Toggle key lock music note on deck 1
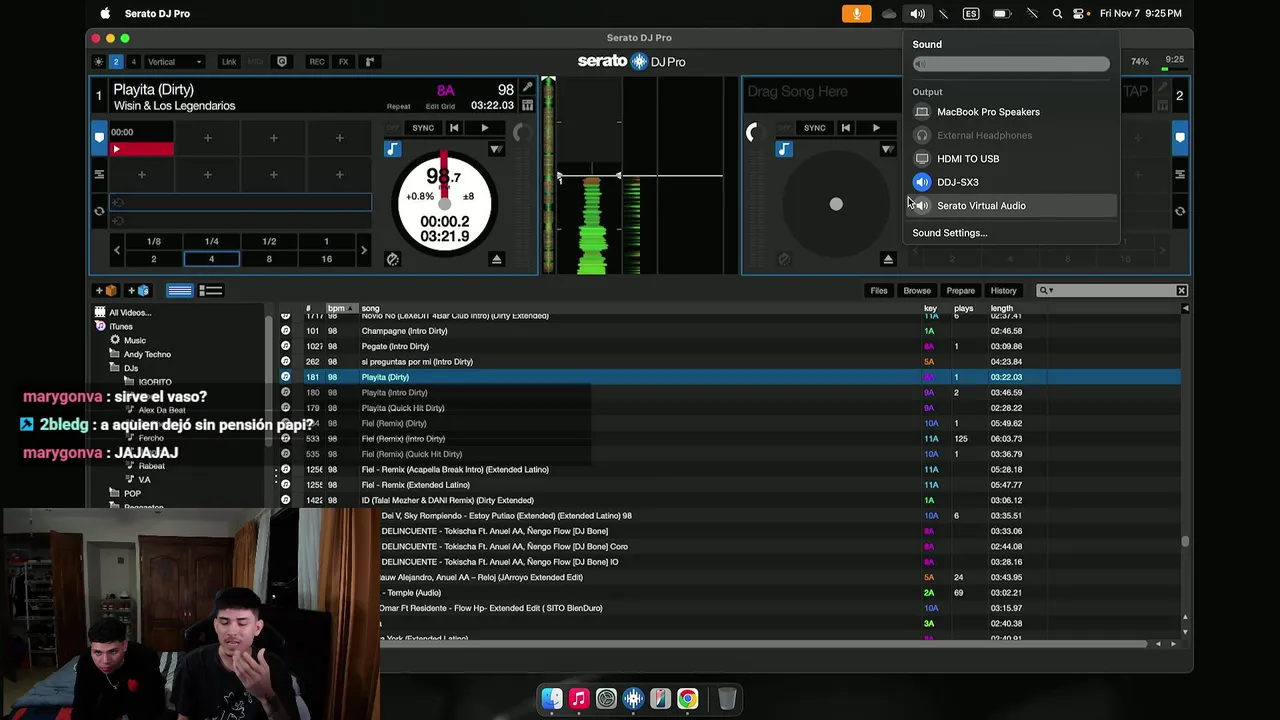 [392, 149]
